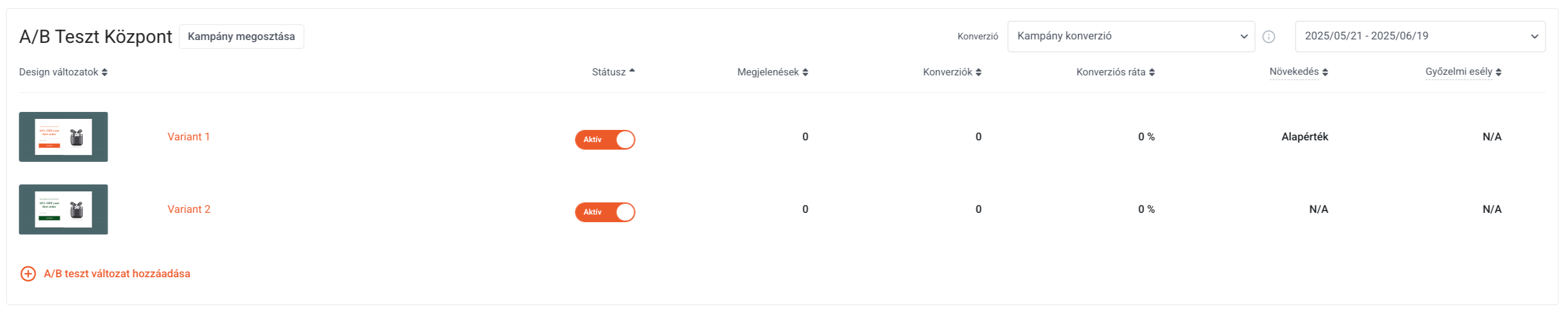This screenshot has width=1568, height=319.
Task: Sort by Megjelenések arrows icon
Action: (805, 72)
